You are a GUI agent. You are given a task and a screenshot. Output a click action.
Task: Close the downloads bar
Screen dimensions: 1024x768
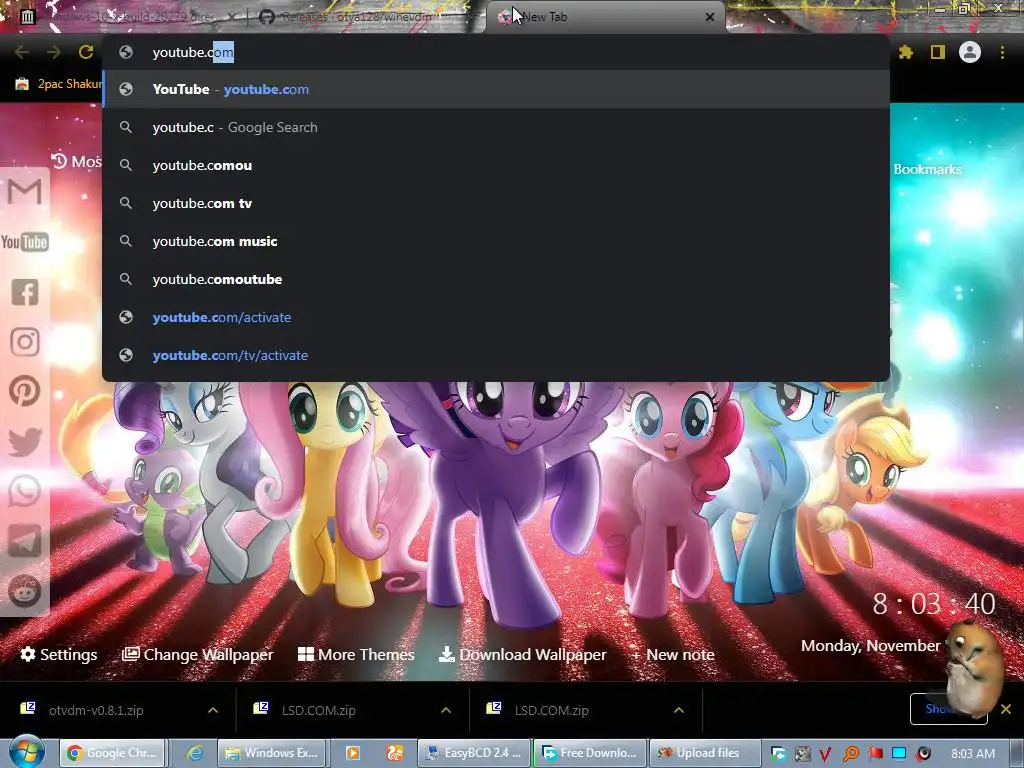(1006, 709)
